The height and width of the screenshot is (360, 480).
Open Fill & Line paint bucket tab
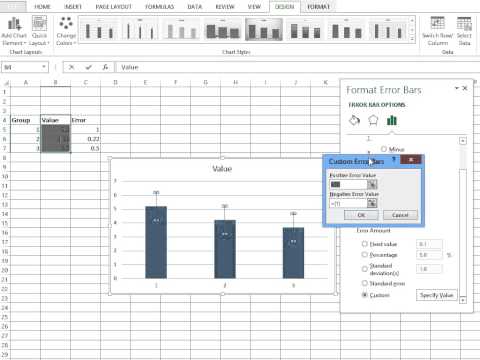coord(354,120)
